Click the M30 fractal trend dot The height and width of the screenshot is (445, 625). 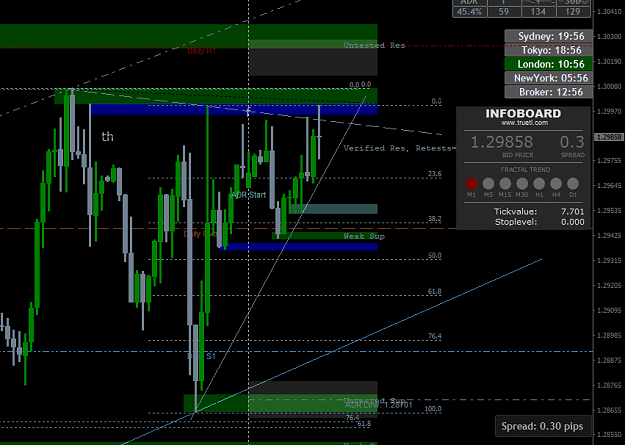click(x=522, y=184)
